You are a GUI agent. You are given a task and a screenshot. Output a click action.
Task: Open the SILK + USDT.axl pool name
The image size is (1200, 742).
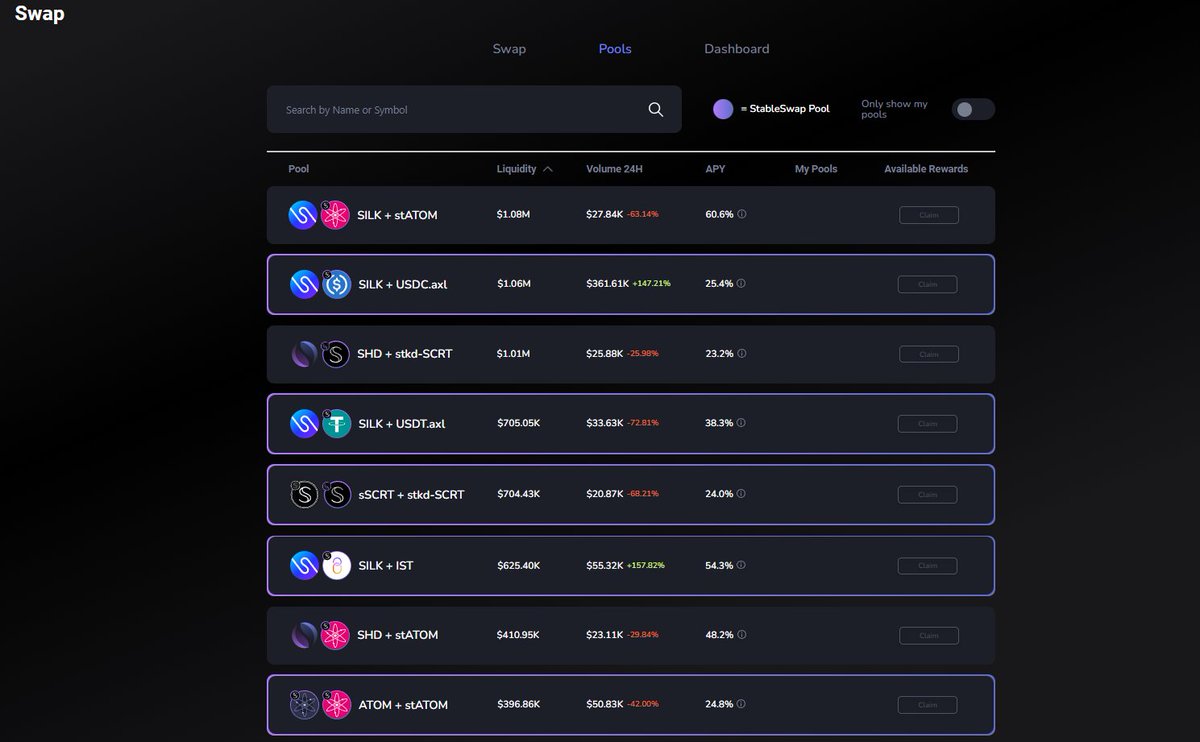[x=402, y=423]
